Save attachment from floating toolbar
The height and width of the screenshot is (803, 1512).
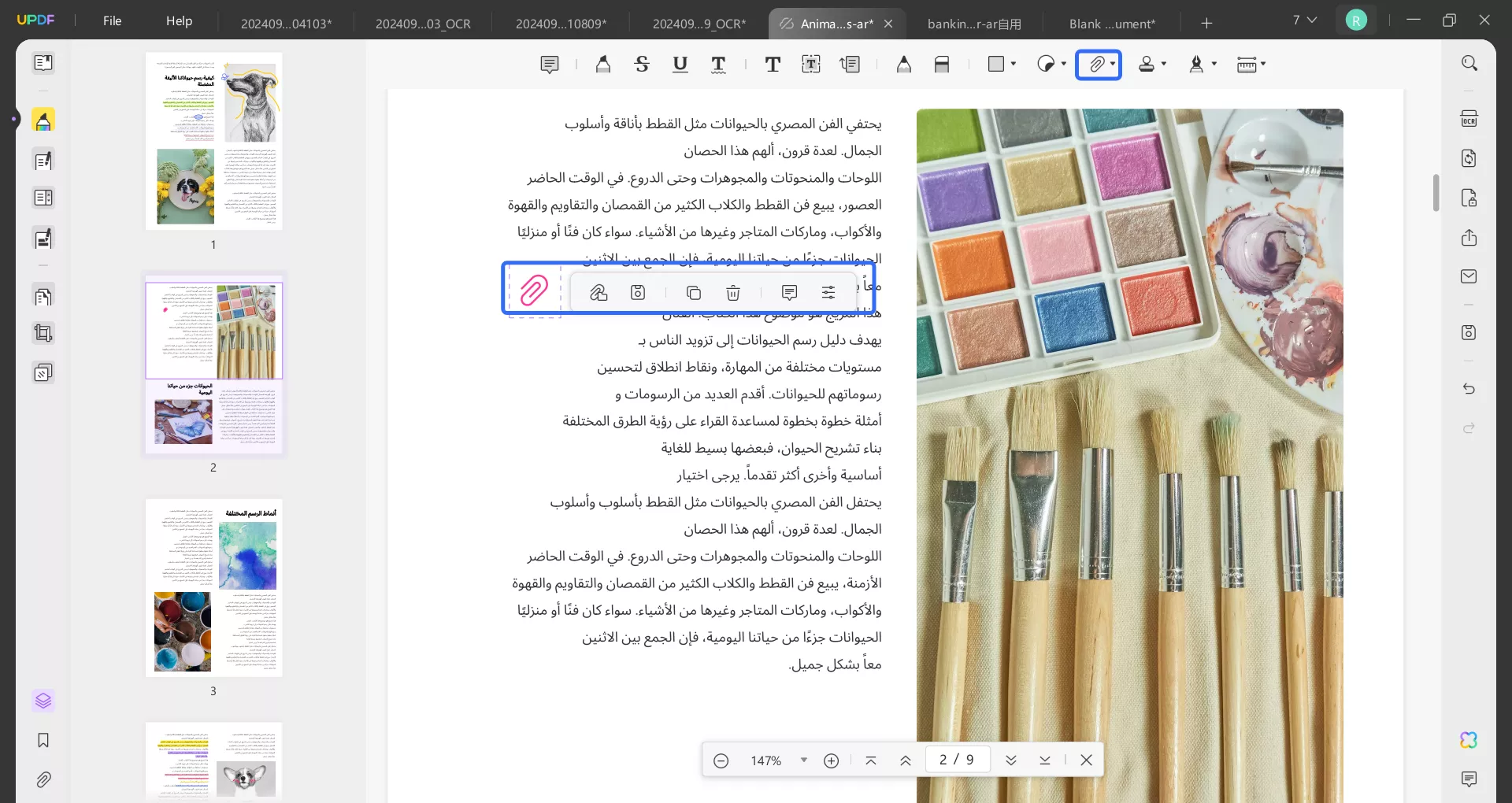click(x=638, y=293)
